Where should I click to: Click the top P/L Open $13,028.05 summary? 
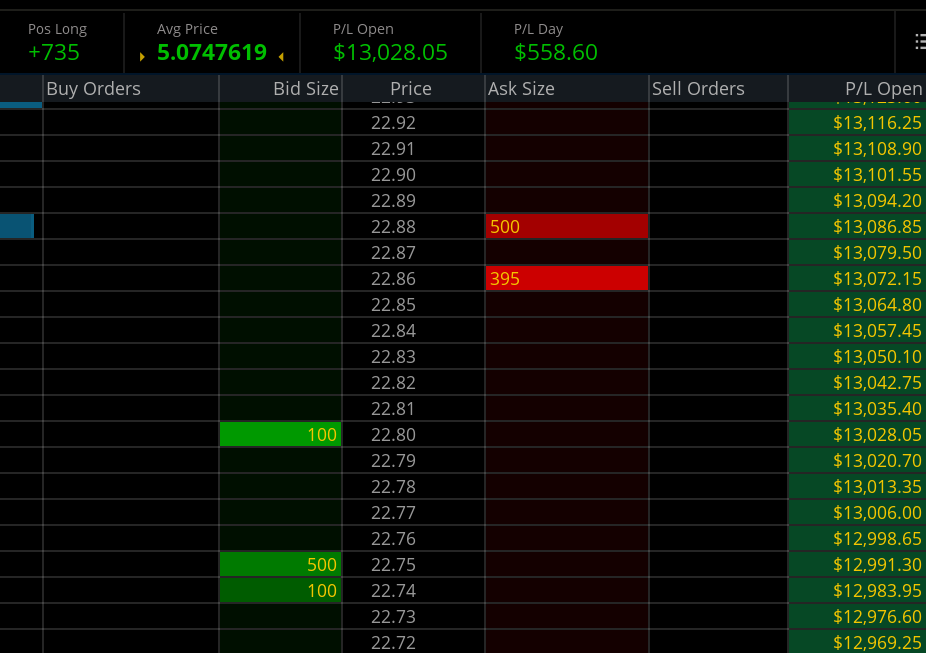[x=390, y=53]
